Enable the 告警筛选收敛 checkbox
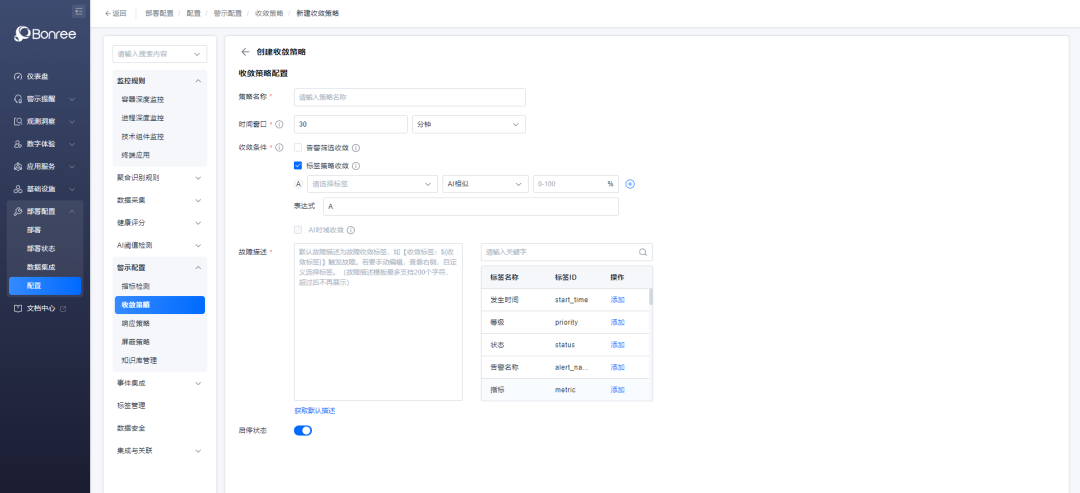 point(298,147)
